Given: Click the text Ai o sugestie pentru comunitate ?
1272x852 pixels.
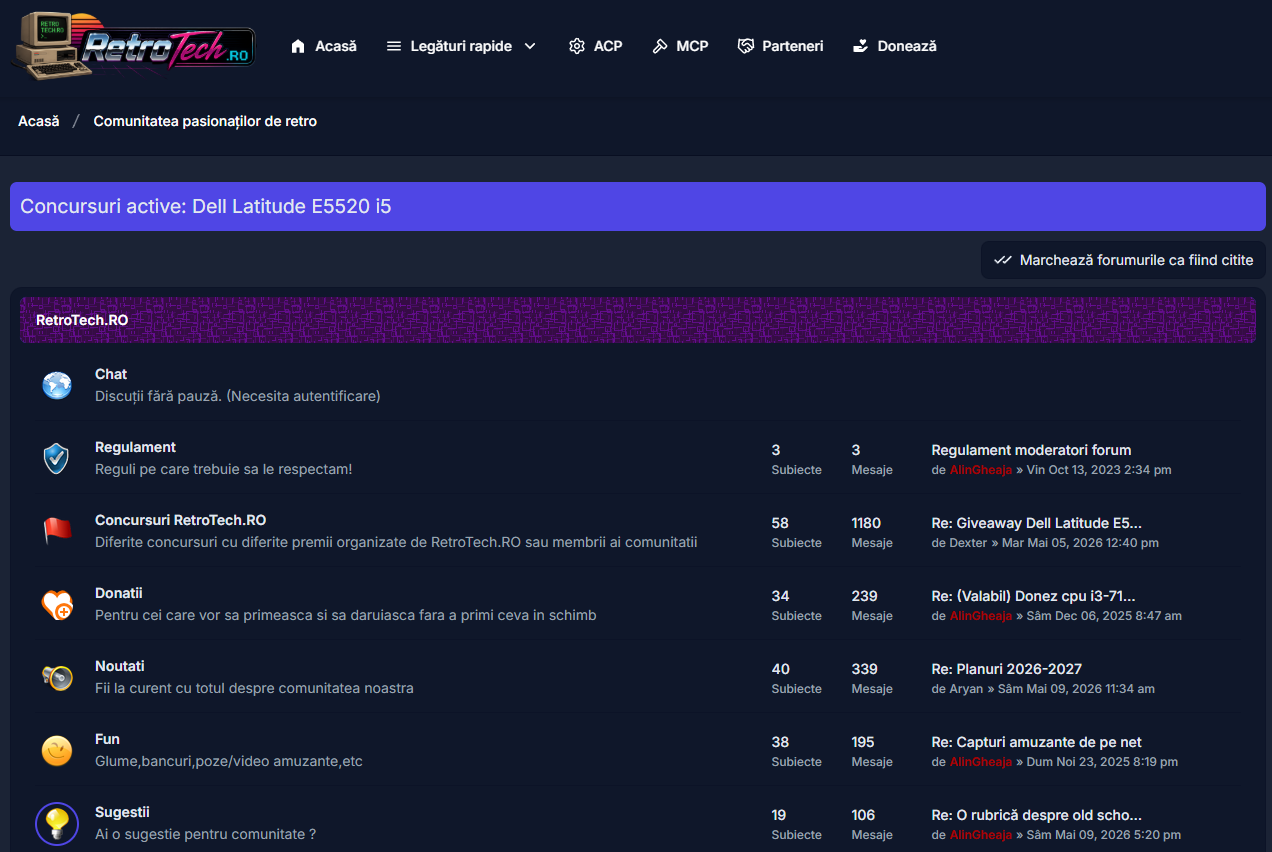Looking at the screenshot, I should pos(206,834).
